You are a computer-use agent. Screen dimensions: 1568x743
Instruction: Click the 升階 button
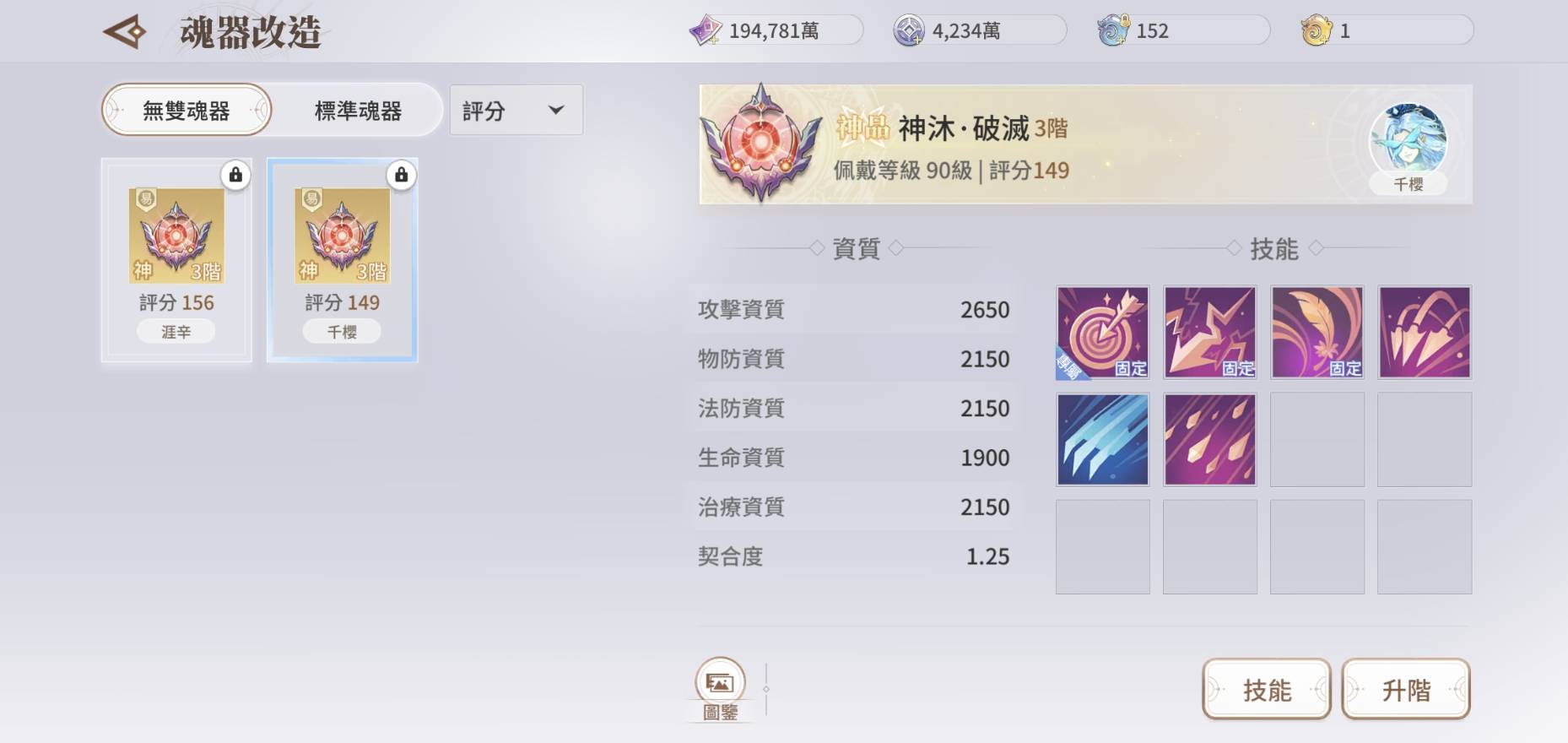coord(1406,690)
